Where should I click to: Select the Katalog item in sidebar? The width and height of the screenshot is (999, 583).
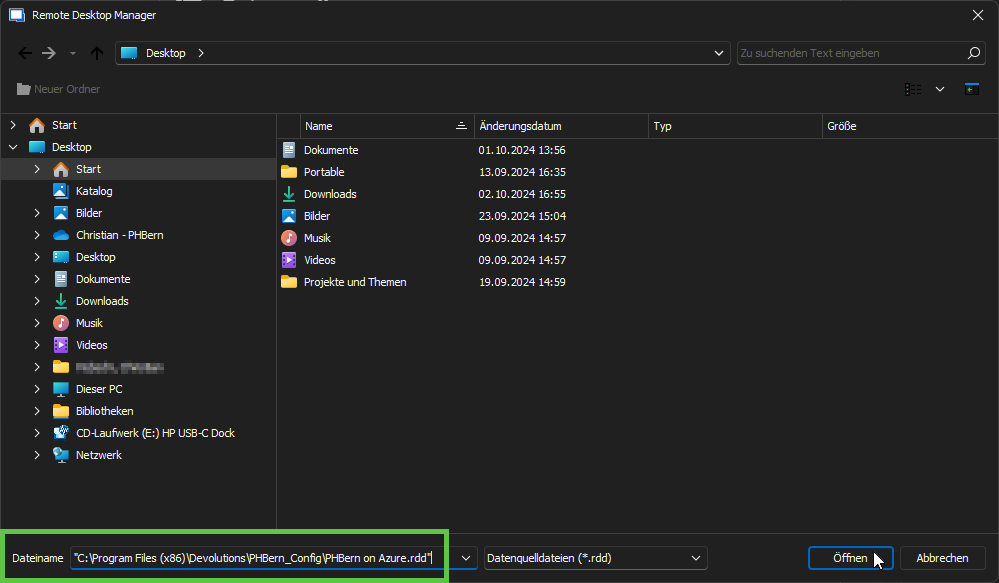click(94, 191)
